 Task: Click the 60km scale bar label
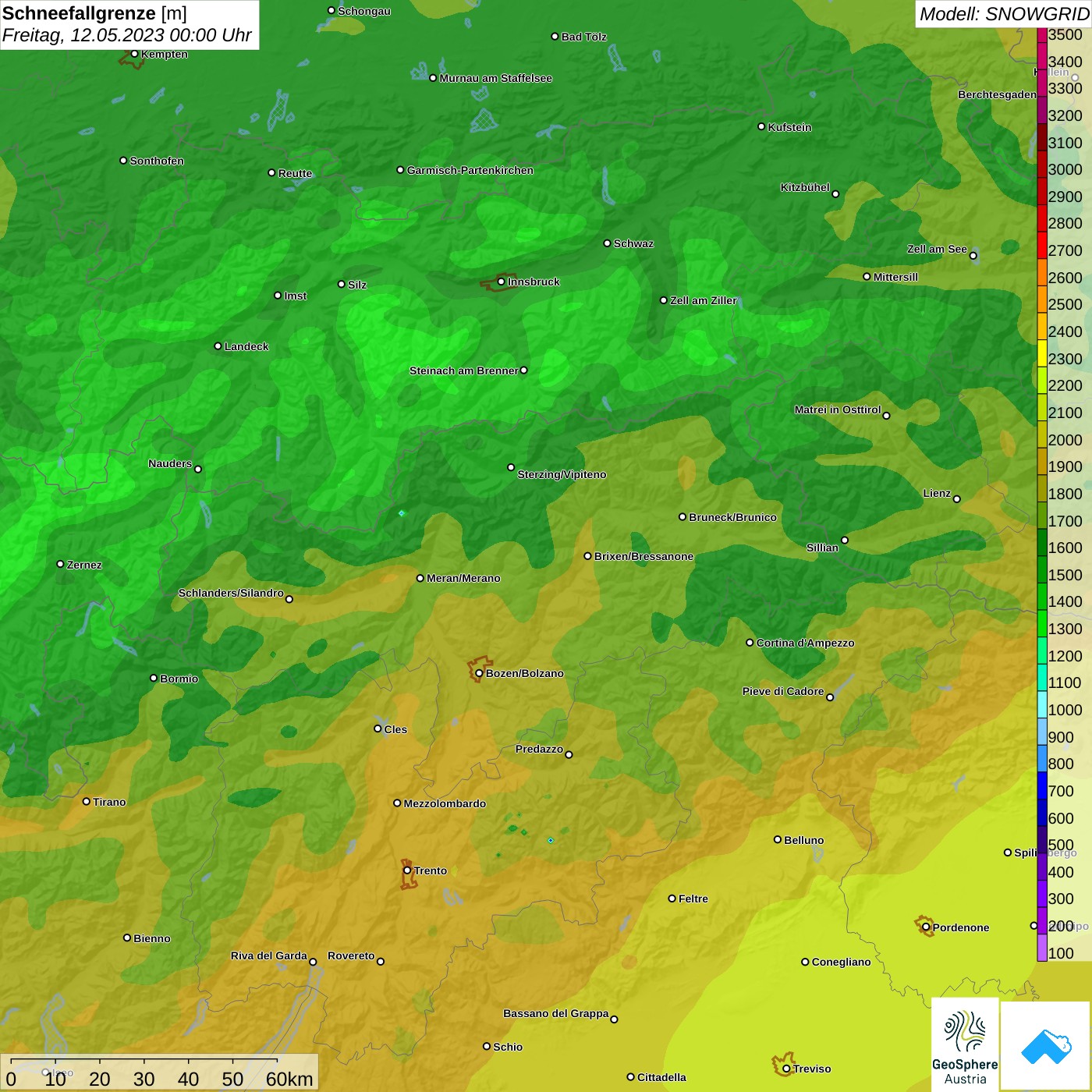(289, 1079)
